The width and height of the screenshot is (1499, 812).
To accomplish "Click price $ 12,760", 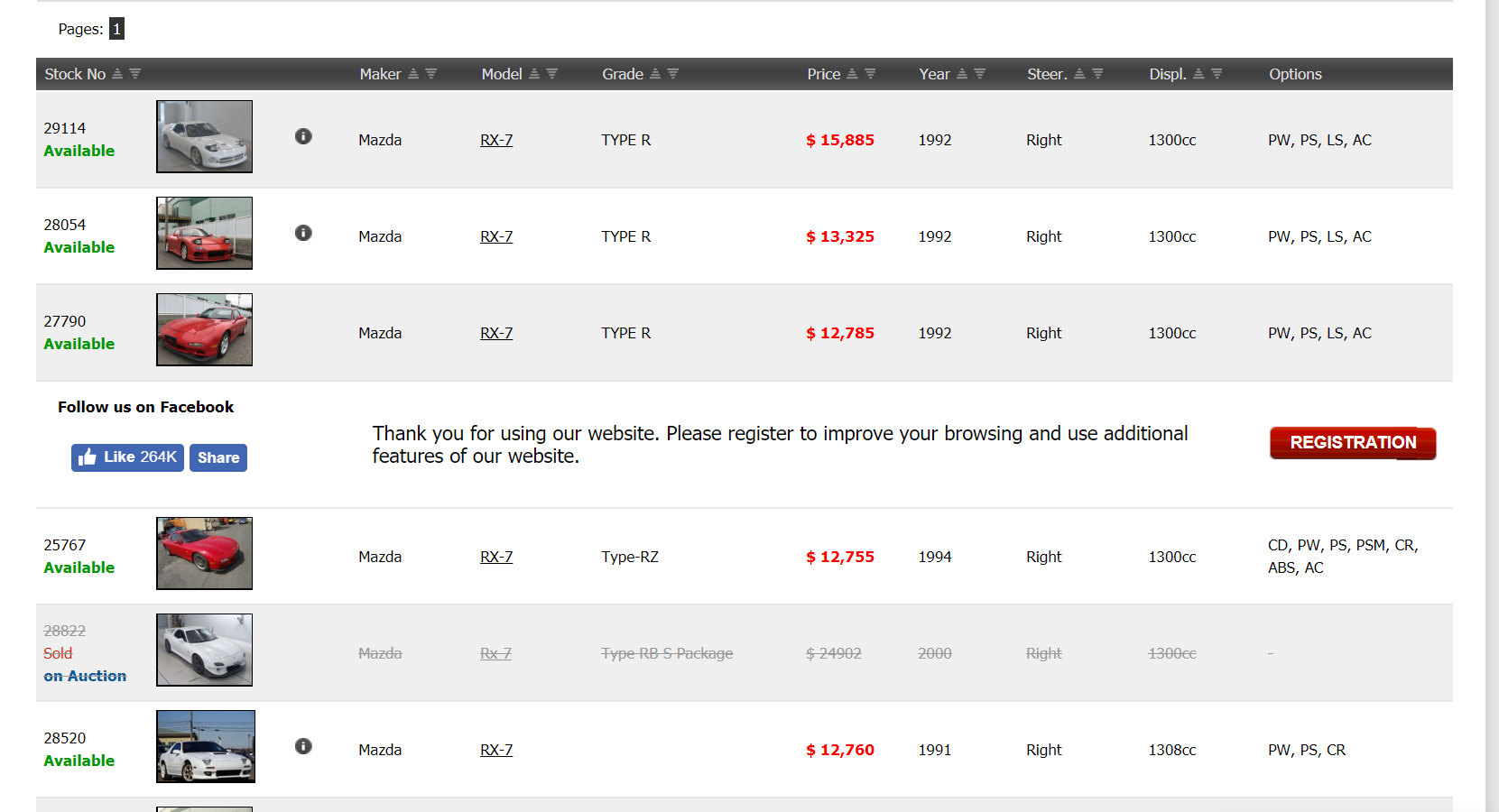I will [840, 750].
